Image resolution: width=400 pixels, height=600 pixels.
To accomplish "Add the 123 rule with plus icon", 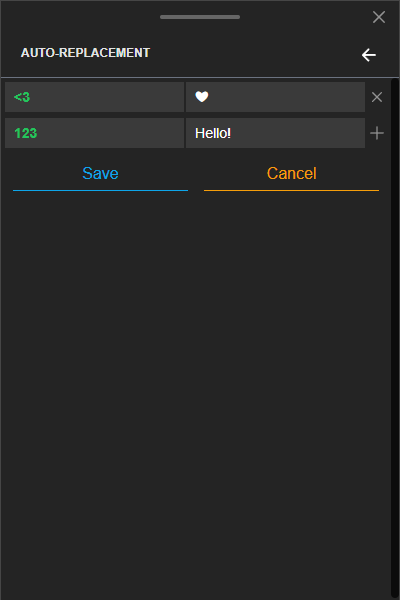I will 377,133.
